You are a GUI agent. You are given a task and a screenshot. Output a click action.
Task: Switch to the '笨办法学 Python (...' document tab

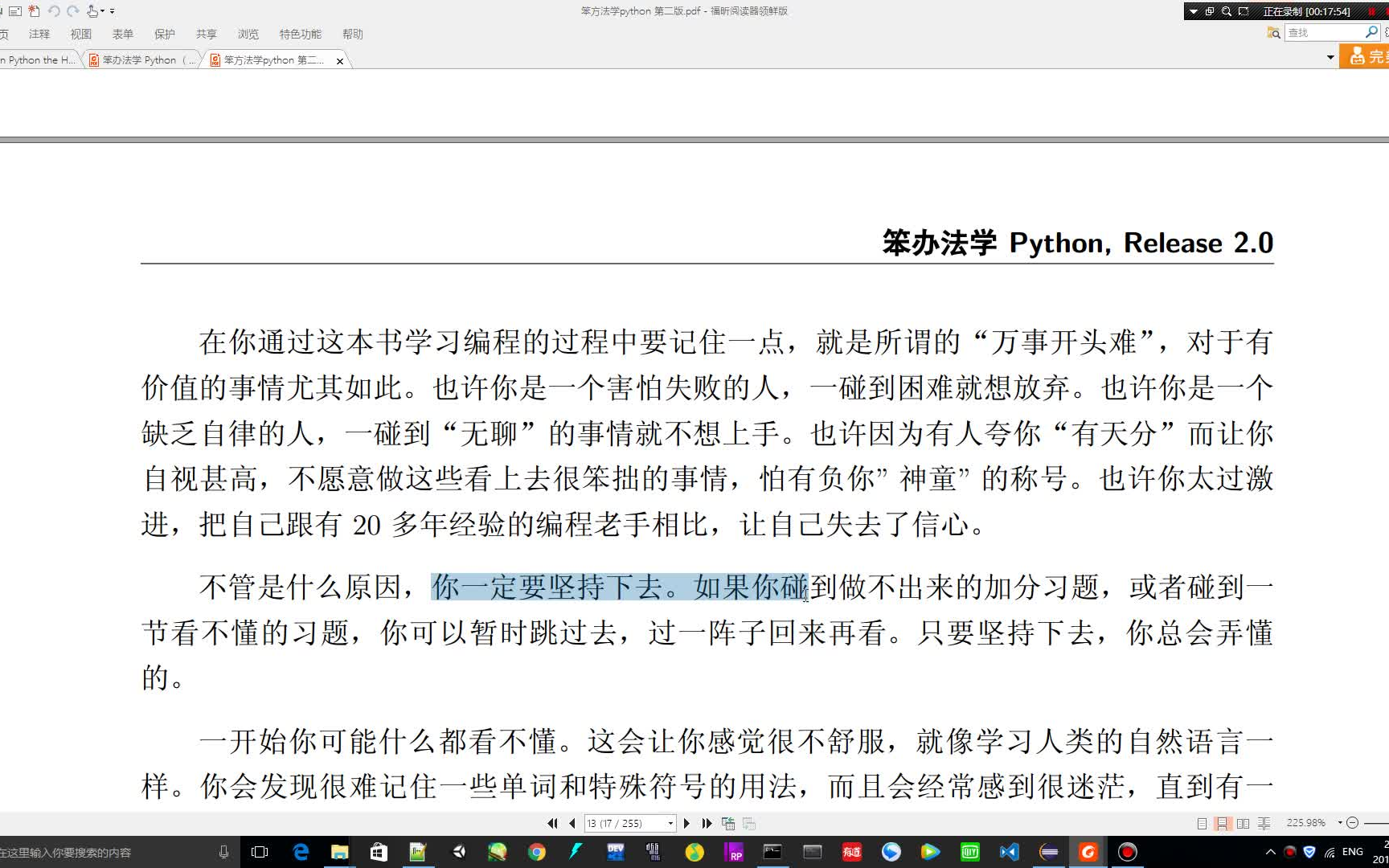(142, 60)
